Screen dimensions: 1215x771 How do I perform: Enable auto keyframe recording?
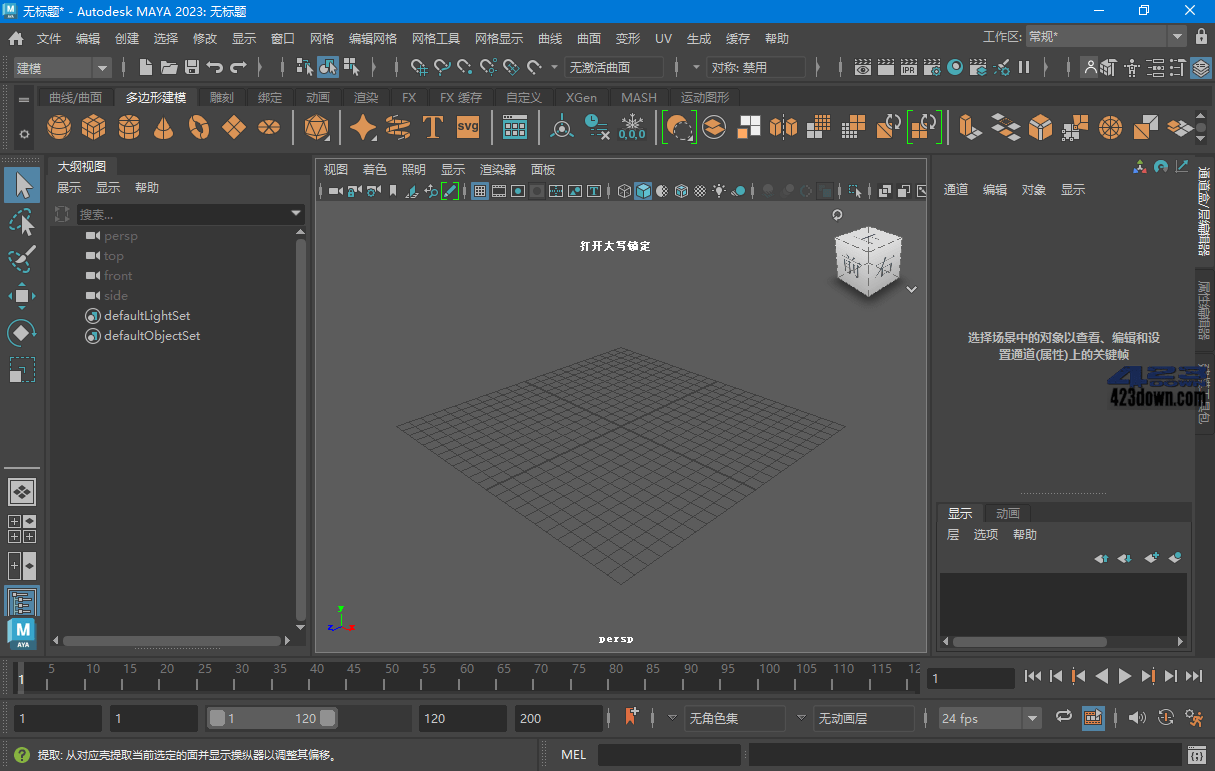coord(631,717)
